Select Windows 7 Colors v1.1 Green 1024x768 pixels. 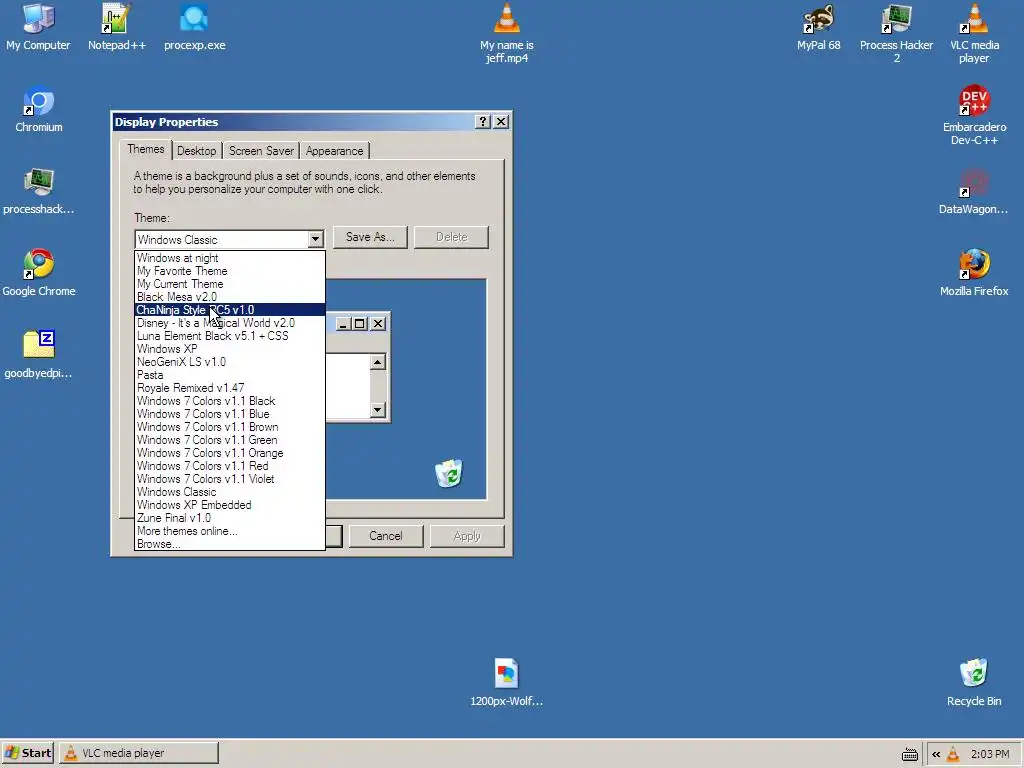coord(230,440)
